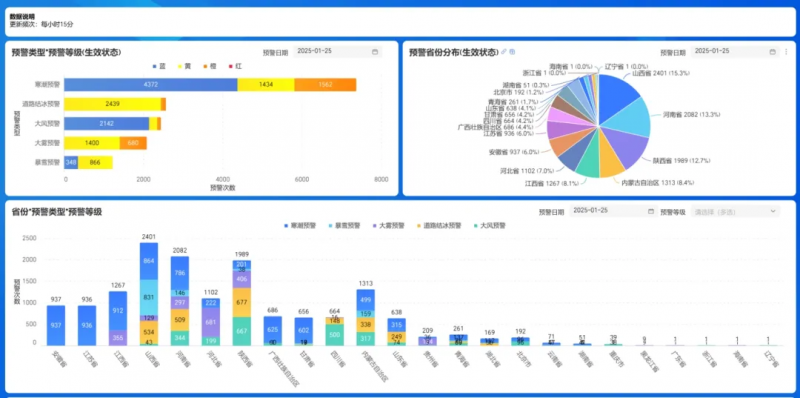The height and width of the screenshot is (398, 800).
Task: Click the link icon beside 预警省份分布 title
Action: (x=504, y=52)
